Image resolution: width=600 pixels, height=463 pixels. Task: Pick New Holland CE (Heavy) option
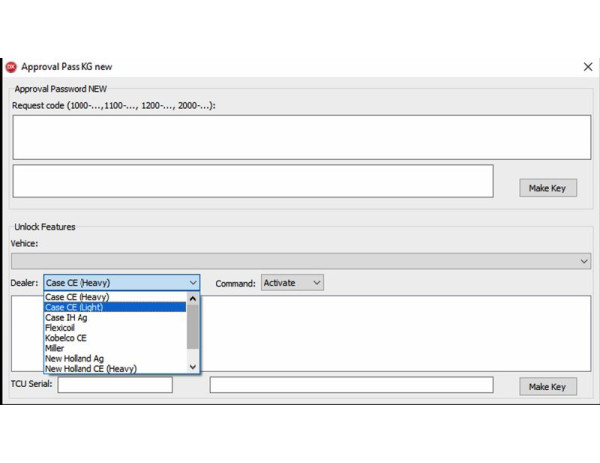[115, 369]
